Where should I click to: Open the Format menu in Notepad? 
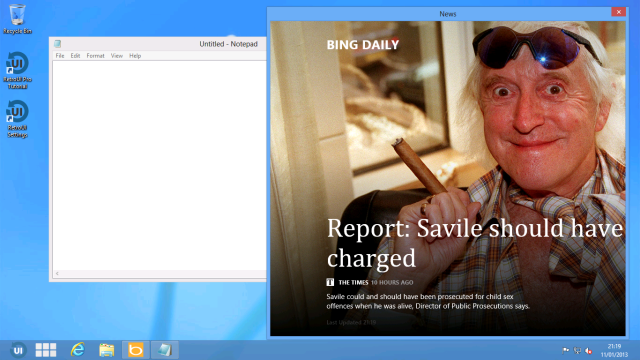coord(96,56)
